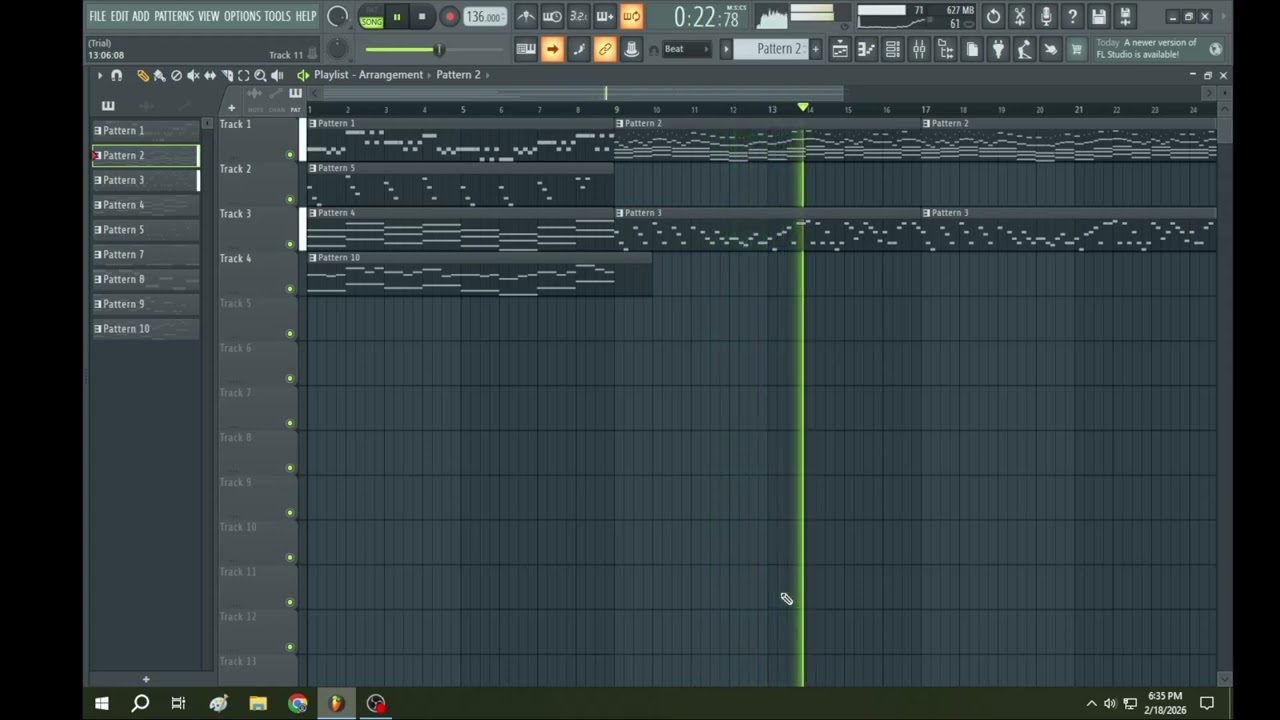The image size is (1280, 720).
Task: Open the Beat snap dropdown
Action: [686, 49]
